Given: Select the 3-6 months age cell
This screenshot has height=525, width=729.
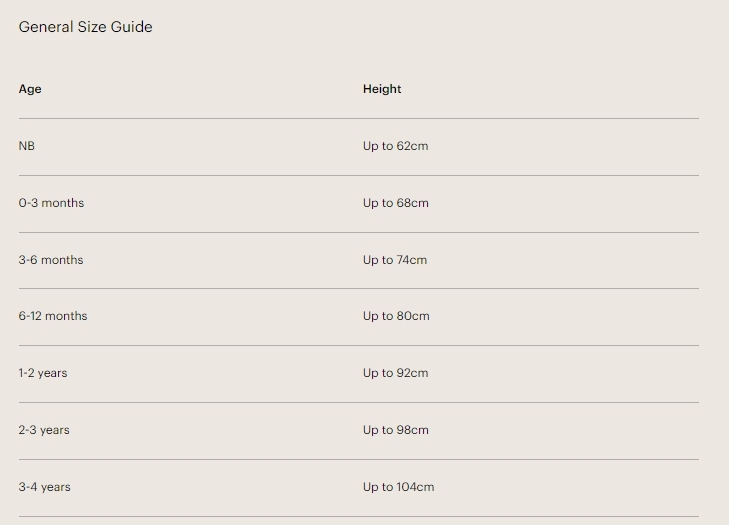Looking at the screenshot, I should 51,260.
